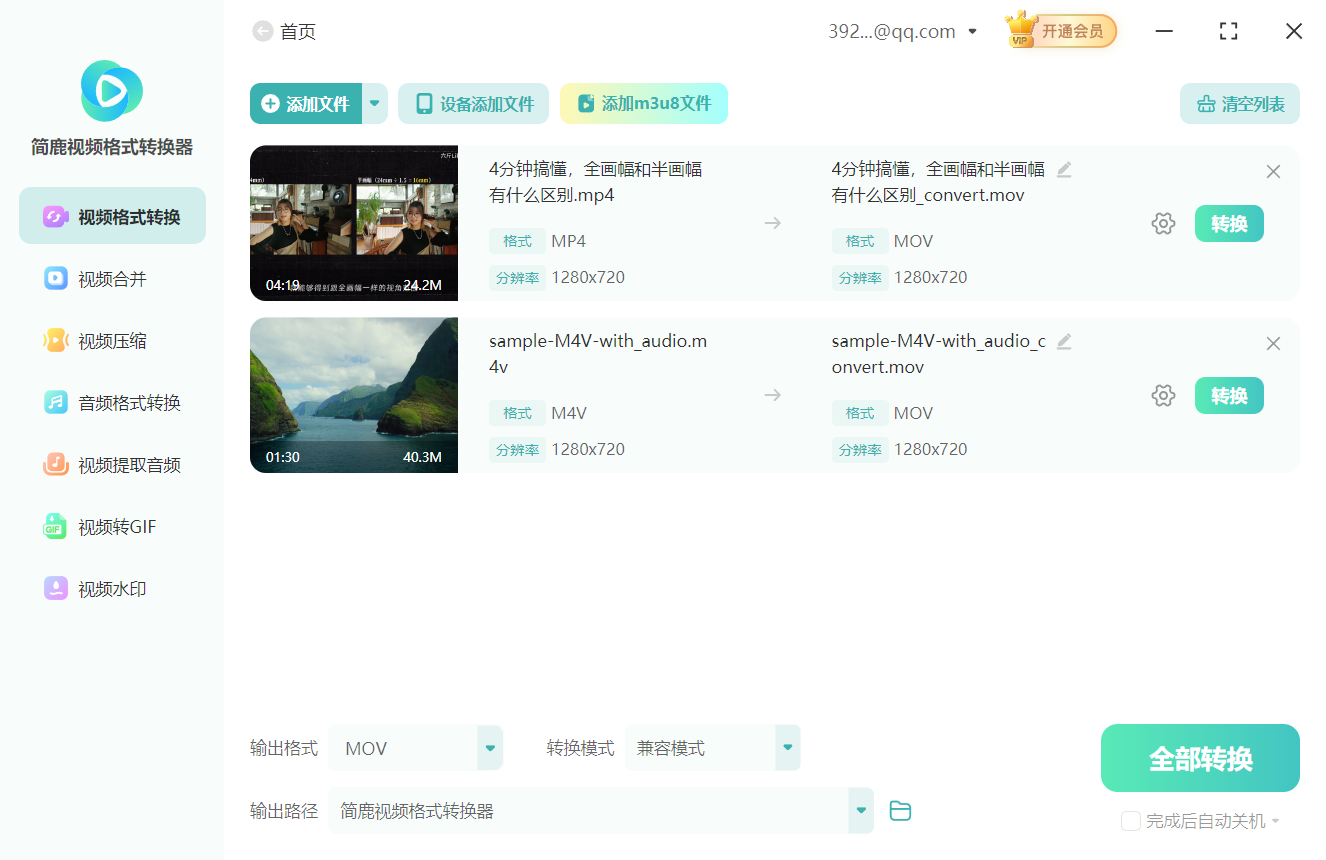Enable 完成后自动关机 auto shutdown option
The width and height of the screenshot is (1326, 860).
click(x=1131, y=821)
